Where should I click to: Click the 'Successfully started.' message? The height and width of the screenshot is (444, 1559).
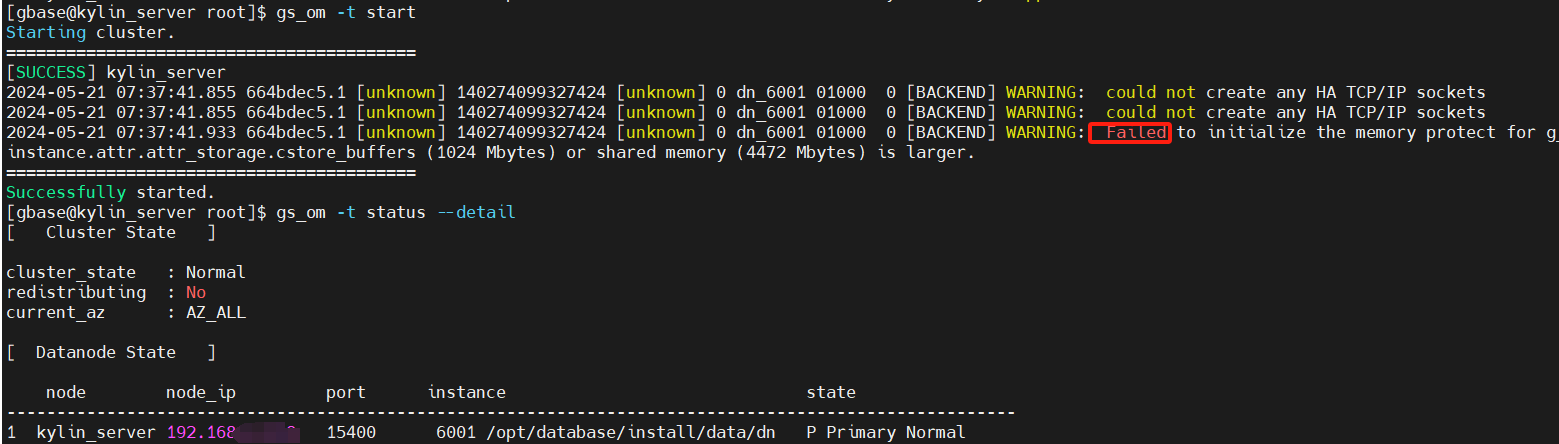(x=111, y=192)
